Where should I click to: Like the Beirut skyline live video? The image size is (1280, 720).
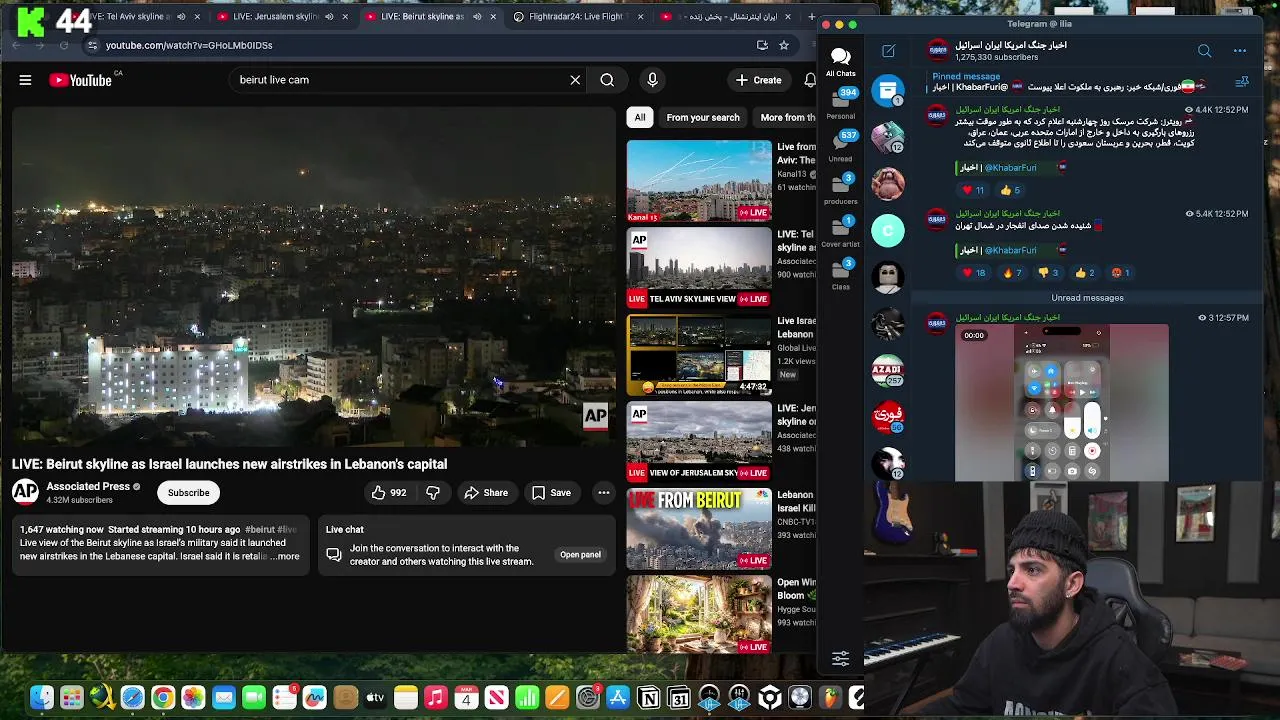click(388, 492)
